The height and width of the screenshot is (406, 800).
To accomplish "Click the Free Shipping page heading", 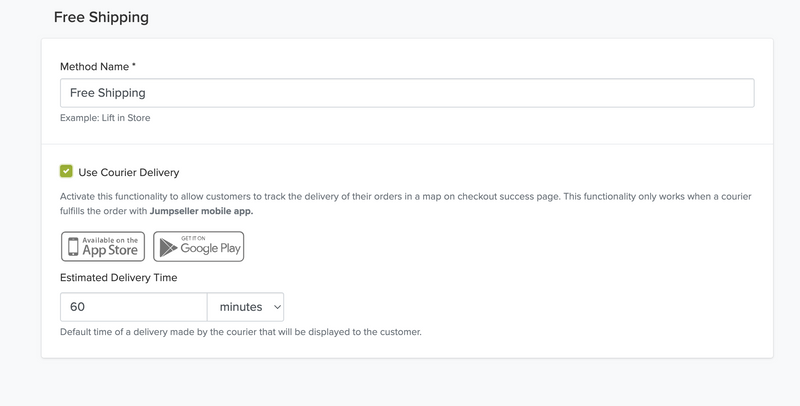I will (100, 17).
